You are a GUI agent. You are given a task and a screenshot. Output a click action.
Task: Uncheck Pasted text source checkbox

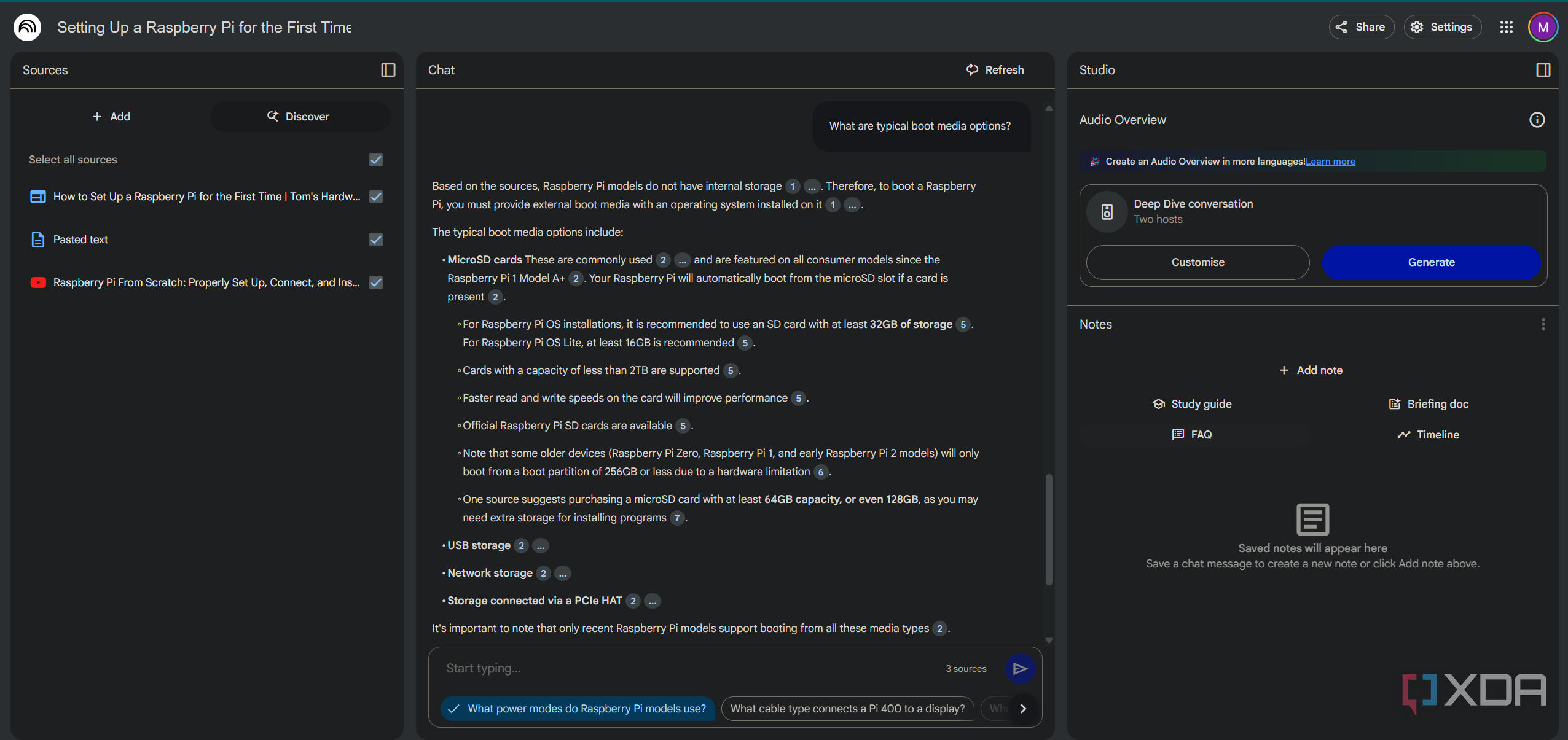click(x=376, y=240)
